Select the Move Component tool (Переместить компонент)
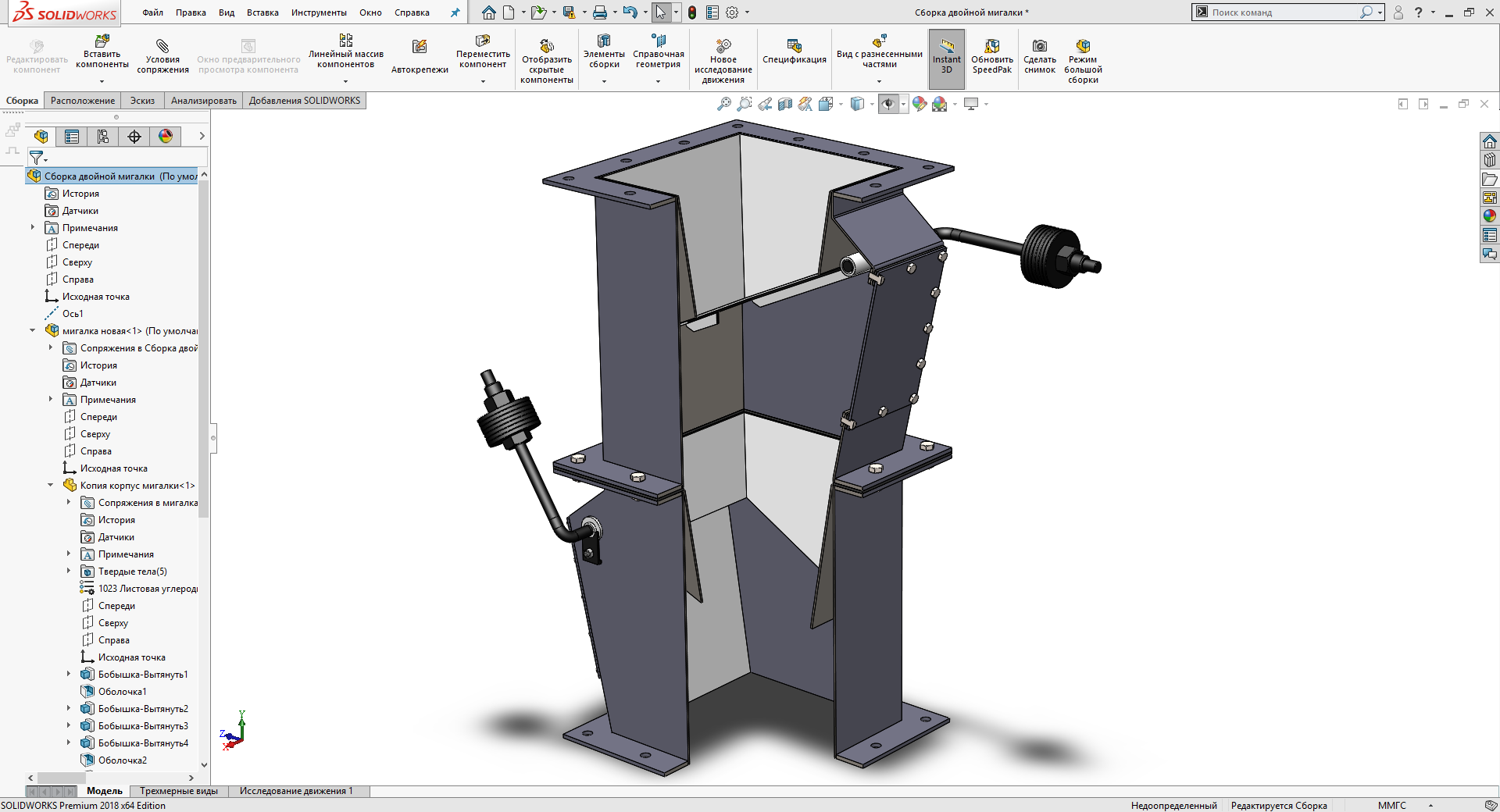This screenshot has width=1500, height=812. click(x=483, y=41)
